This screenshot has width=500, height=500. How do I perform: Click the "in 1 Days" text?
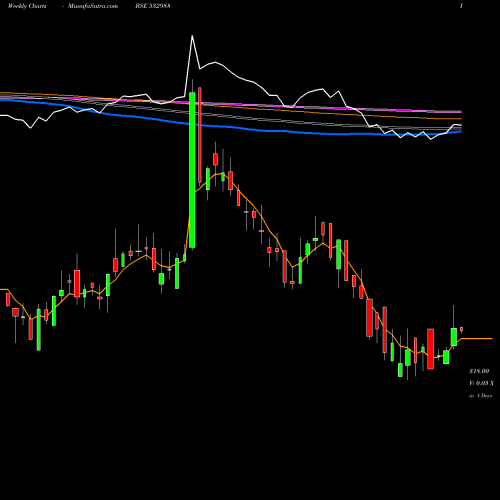[x=480, y=396]
